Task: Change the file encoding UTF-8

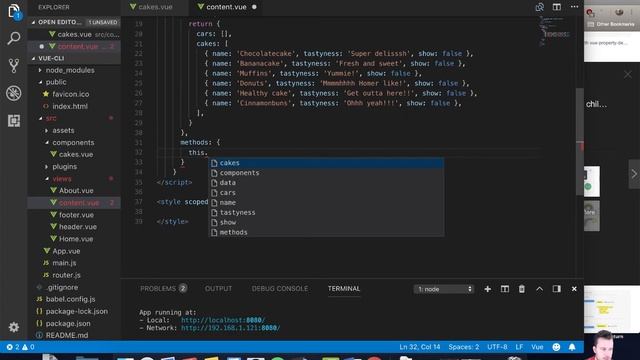Action: [x=497, y=347]
